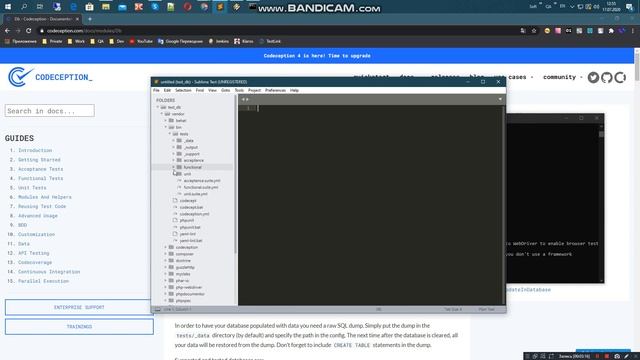This screenshot has width=640, height=360.
Task: Click the yellow emoji extension icon
Action: [547, 31]
